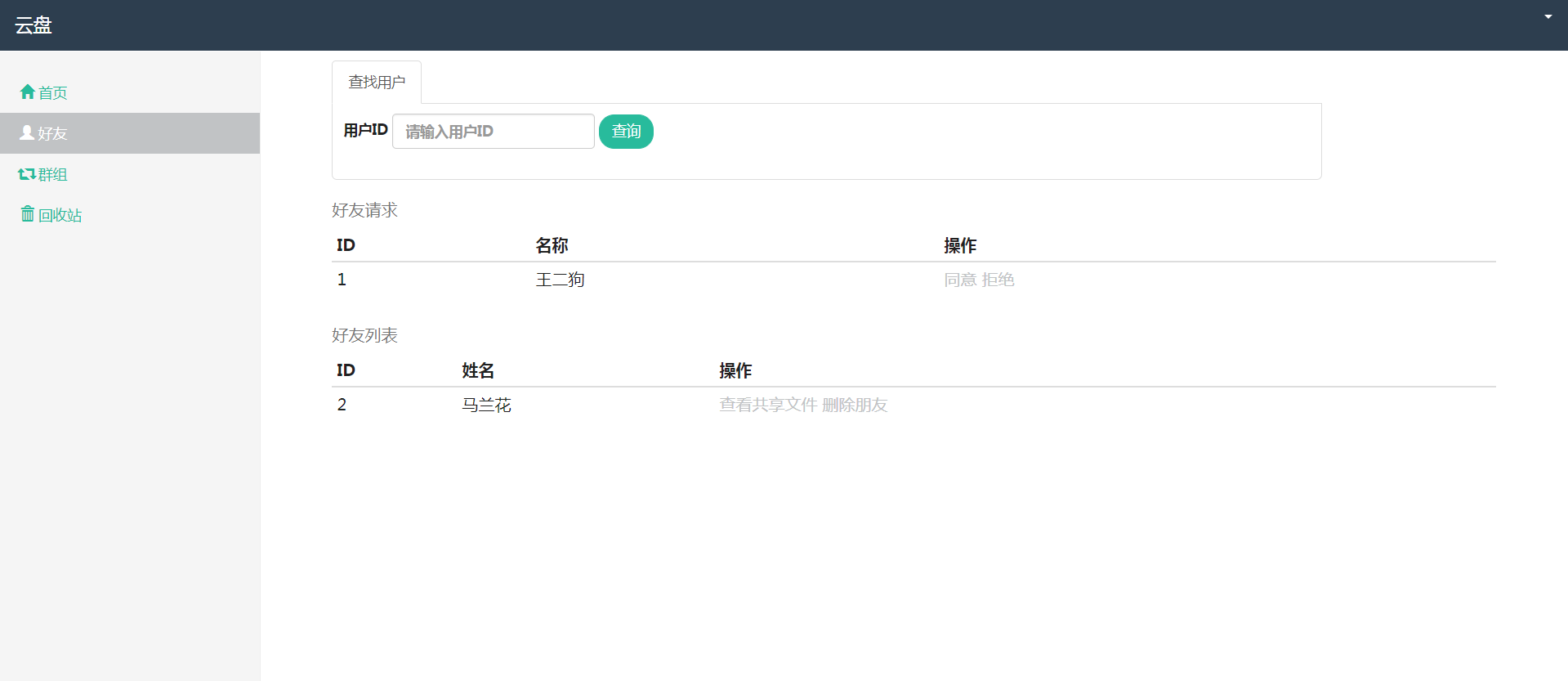Expand the top-right caret dropdown
The image size is (1568, 681).
click(1548, 17)
